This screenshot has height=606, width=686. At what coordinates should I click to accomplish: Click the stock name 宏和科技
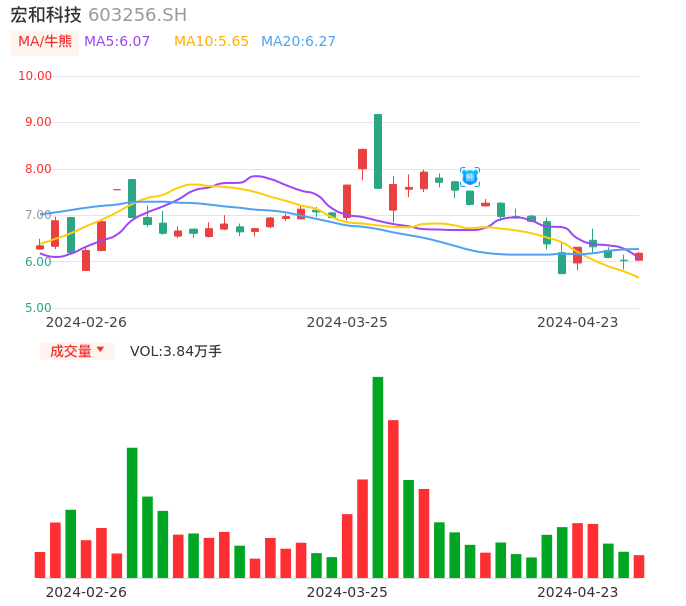[x=46, y=15]
